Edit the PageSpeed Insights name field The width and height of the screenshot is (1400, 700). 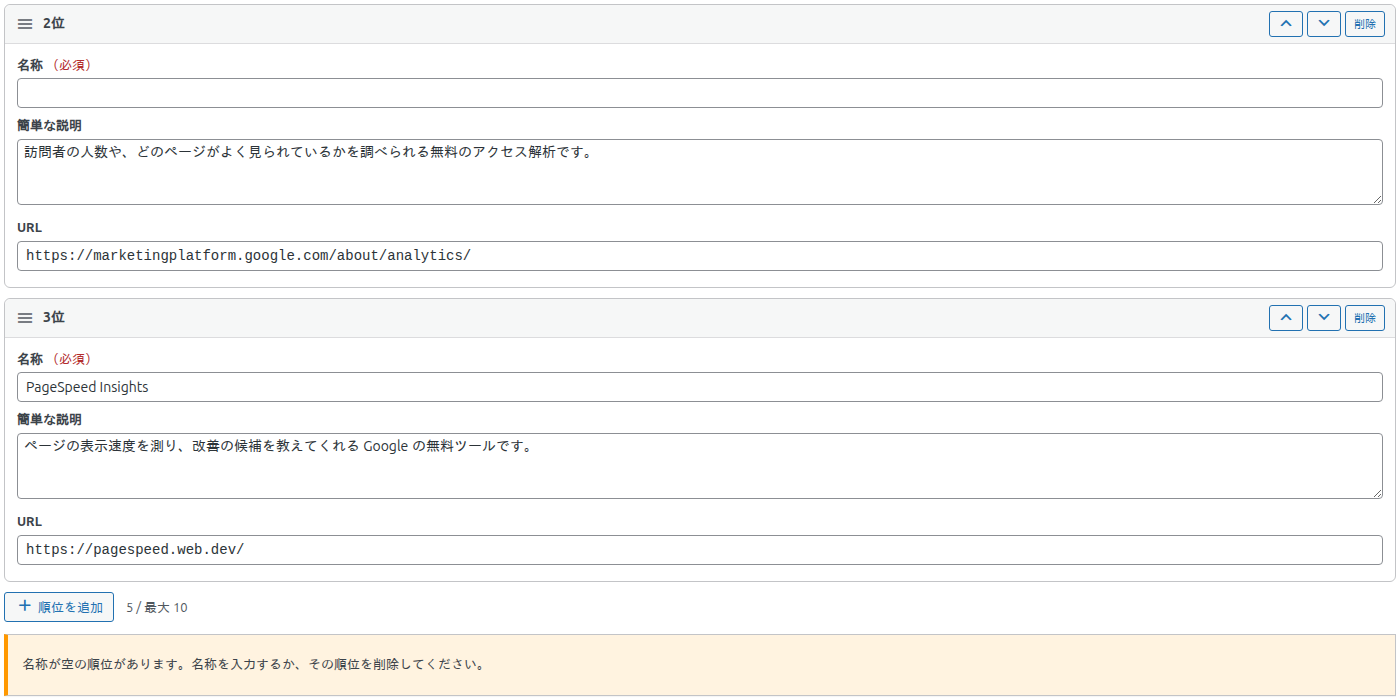(x=700, y=387)
